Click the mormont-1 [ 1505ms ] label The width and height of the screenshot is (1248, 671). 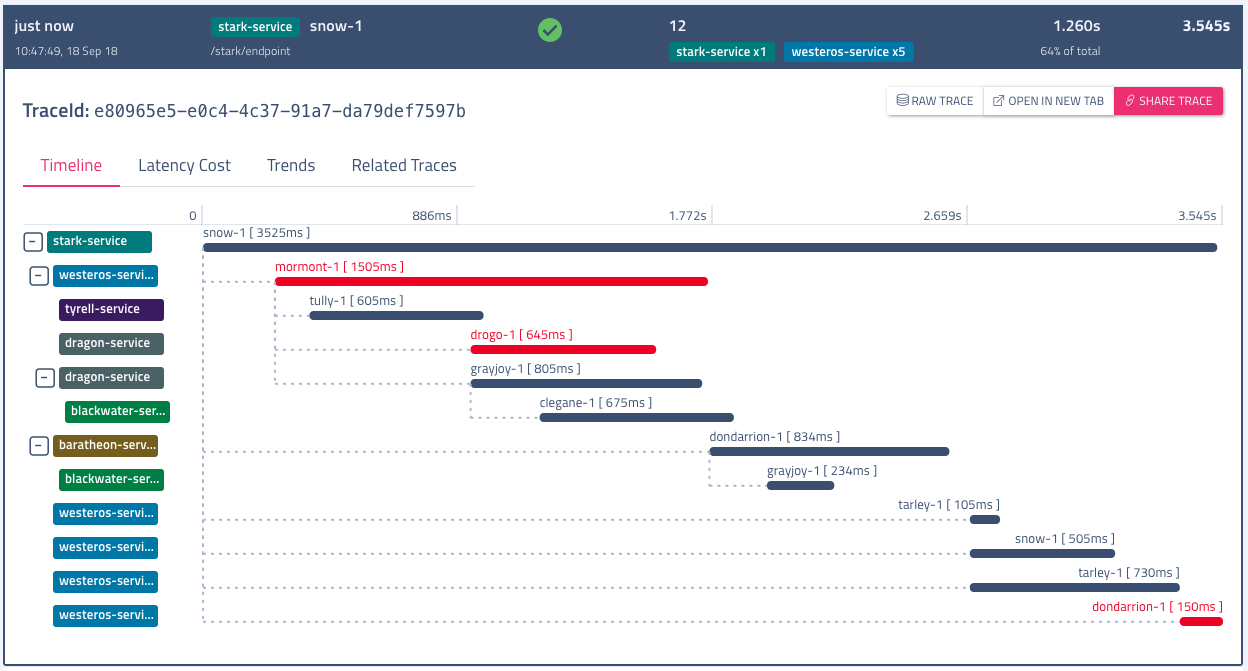coord(339,267)
